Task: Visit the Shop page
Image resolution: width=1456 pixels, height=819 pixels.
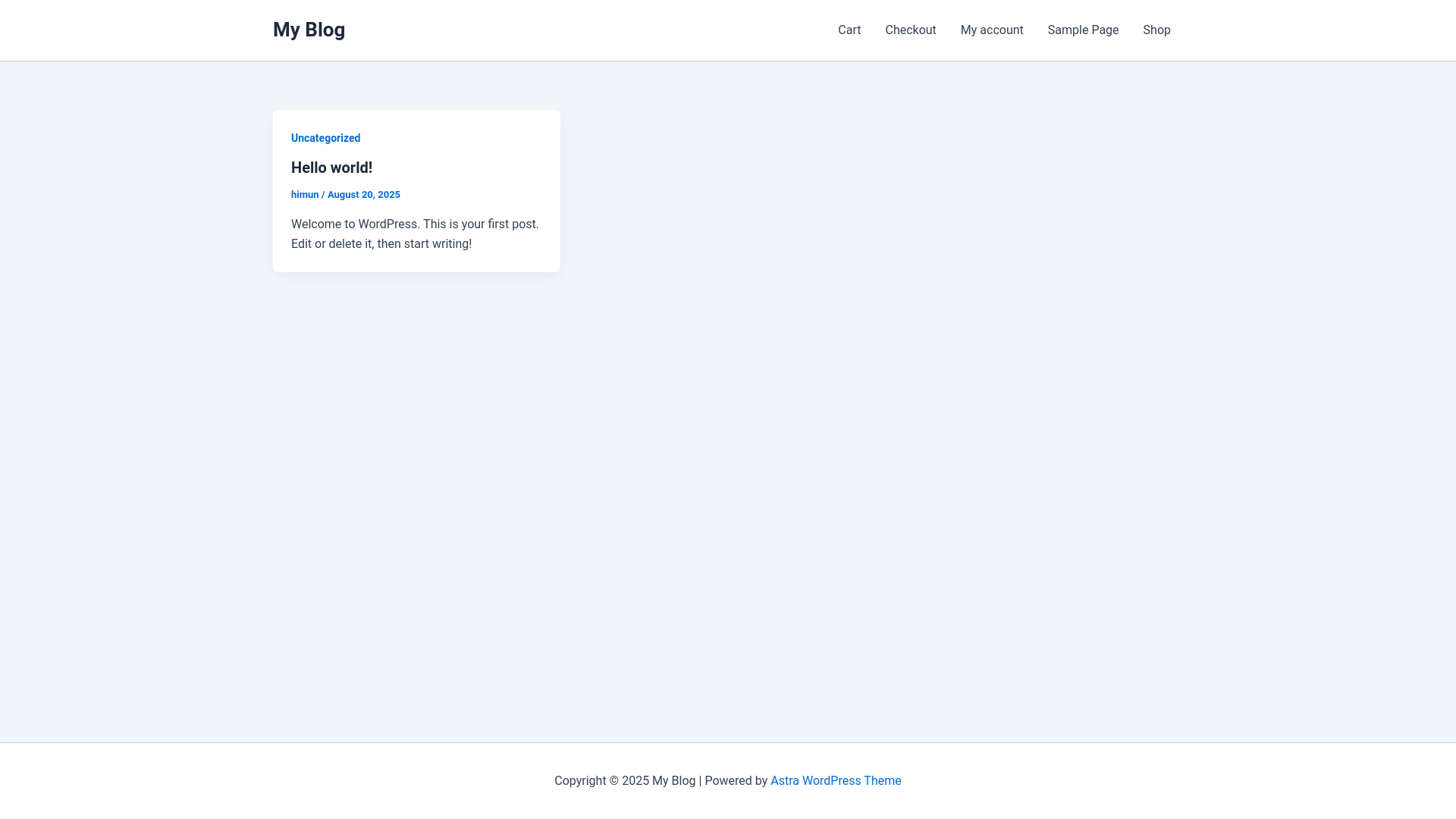Action: click(x=1156, y=30)
